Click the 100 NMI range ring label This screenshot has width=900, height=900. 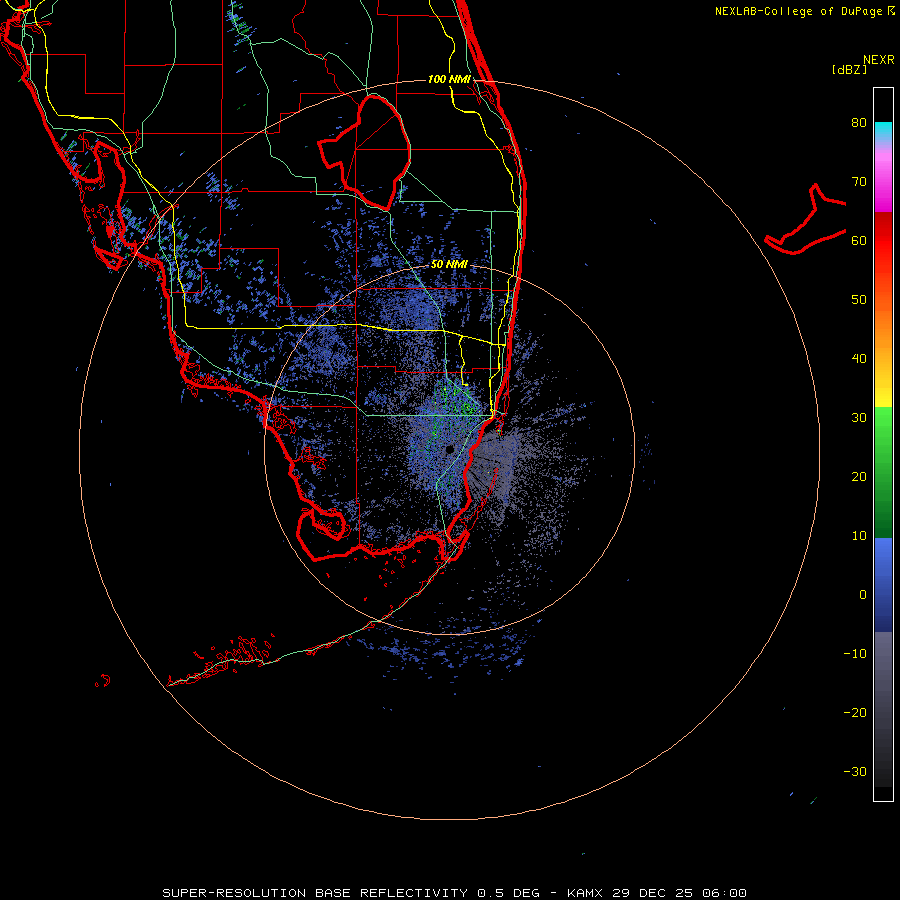coord(449,79)
